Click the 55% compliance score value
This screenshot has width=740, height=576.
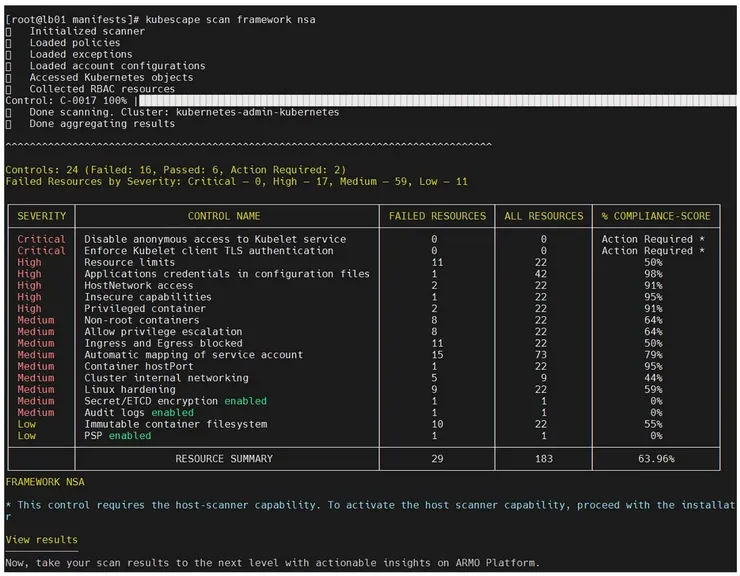coord(653,424)
